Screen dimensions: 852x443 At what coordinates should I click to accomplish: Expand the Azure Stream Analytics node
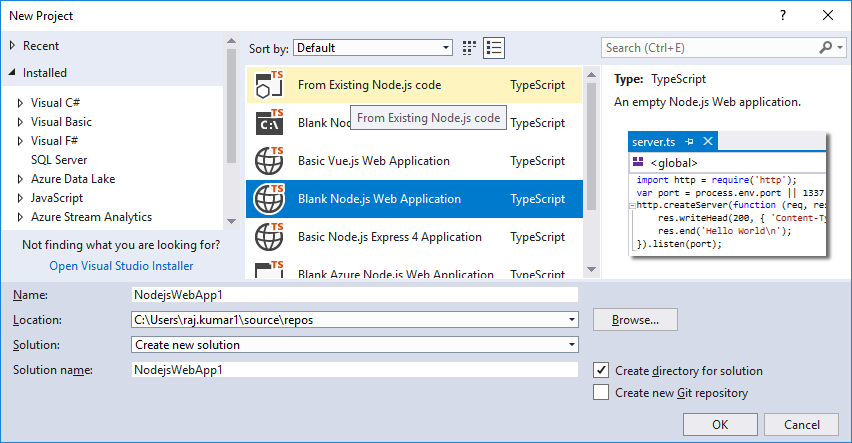tap(20, 217)
